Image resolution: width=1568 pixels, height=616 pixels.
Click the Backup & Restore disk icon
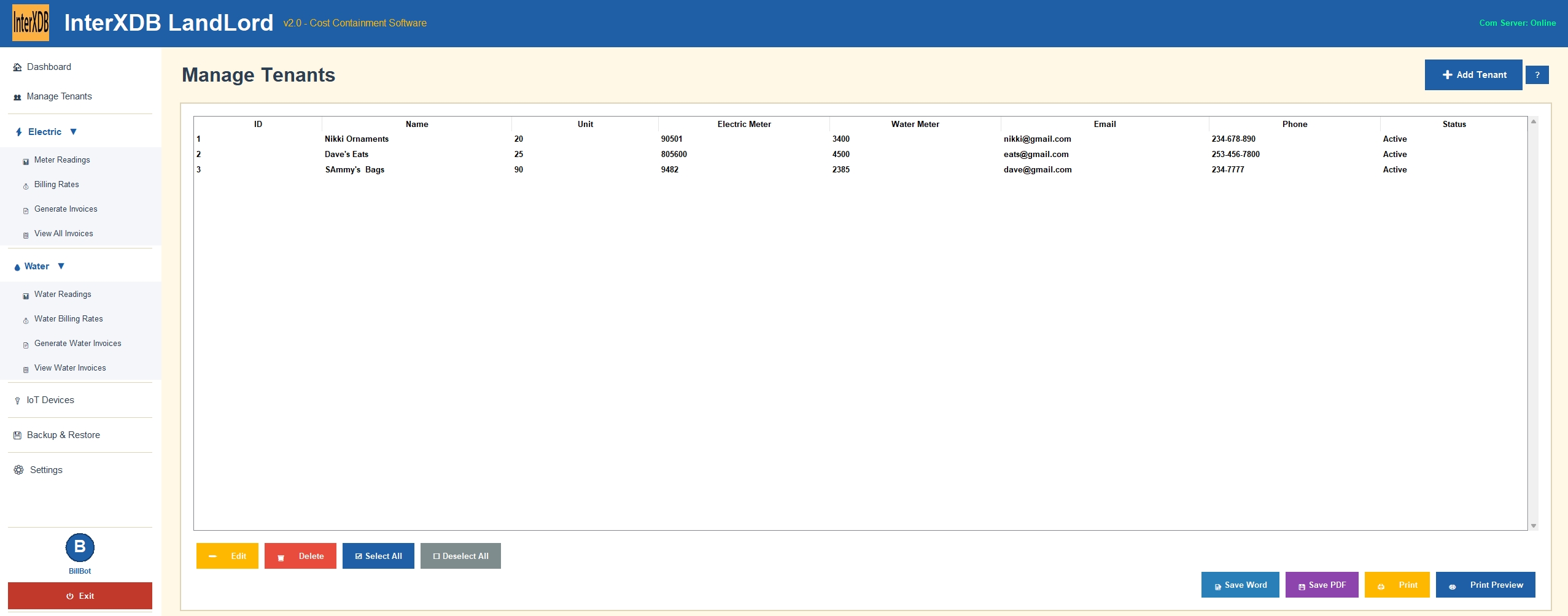click(x=17, y=435)
